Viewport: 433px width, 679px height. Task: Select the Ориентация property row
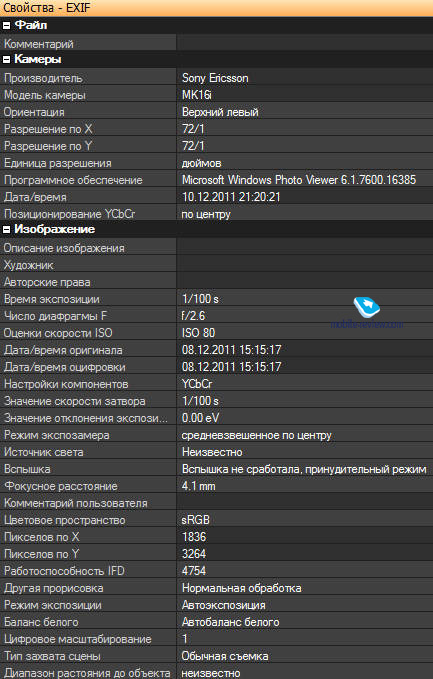[216, 112]
